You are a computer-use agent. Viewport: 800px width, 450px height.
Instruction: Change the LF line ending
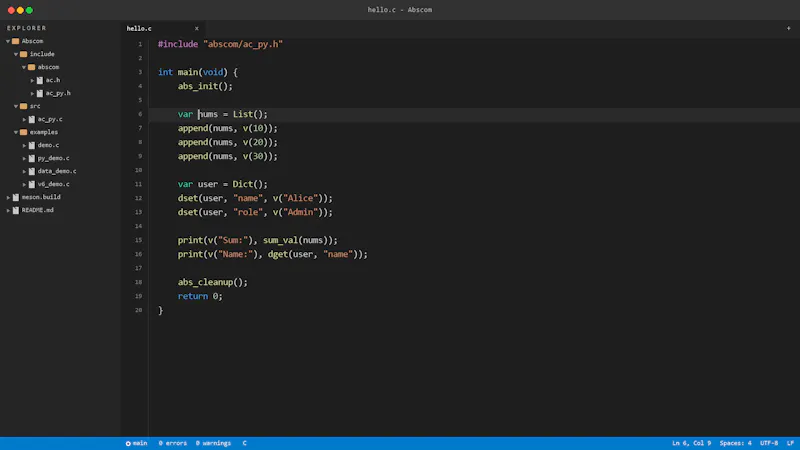tap(790, 443)
